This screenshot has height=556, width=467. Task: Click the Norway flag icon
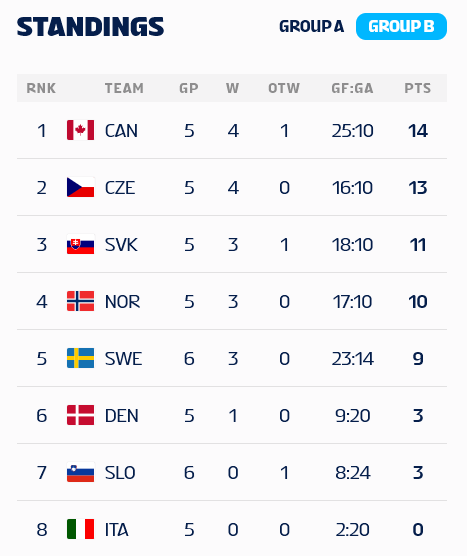point(80,301)
